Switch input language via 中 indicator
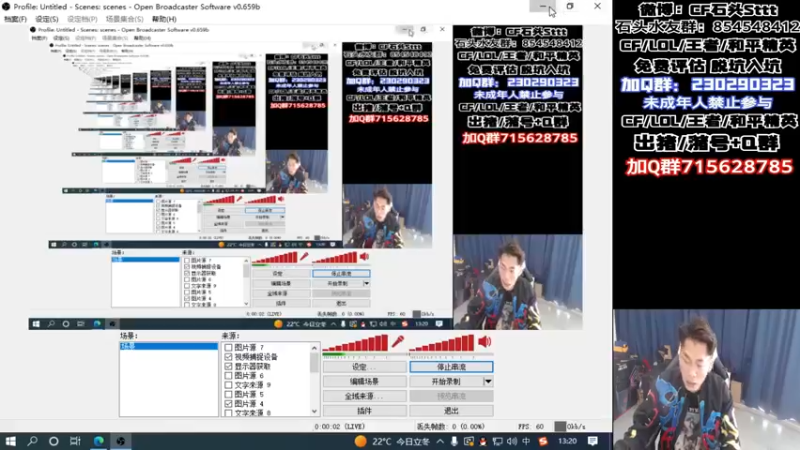 click(x=526, y=441)
